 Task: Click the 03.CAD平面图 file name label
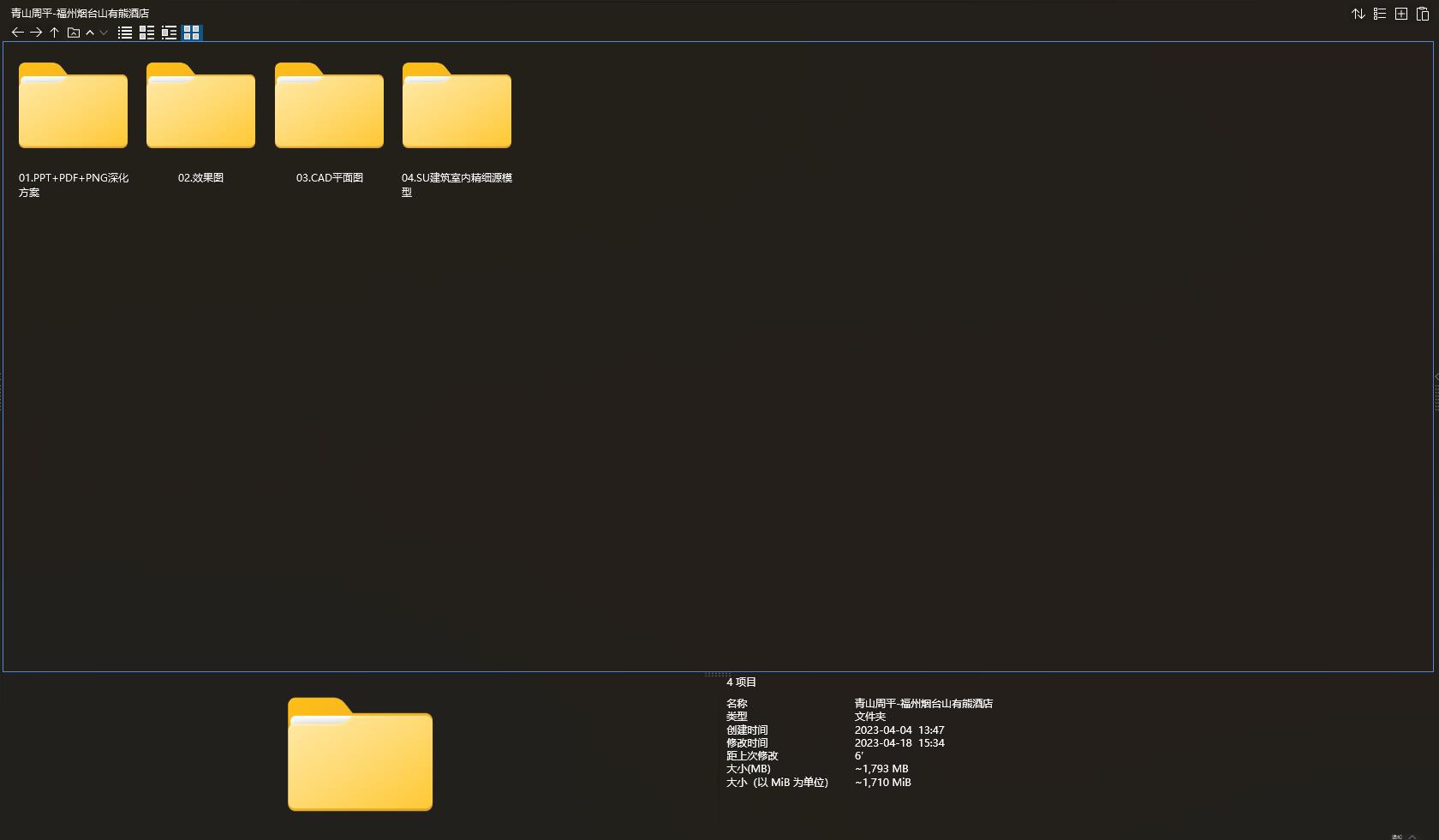(330, 178)
